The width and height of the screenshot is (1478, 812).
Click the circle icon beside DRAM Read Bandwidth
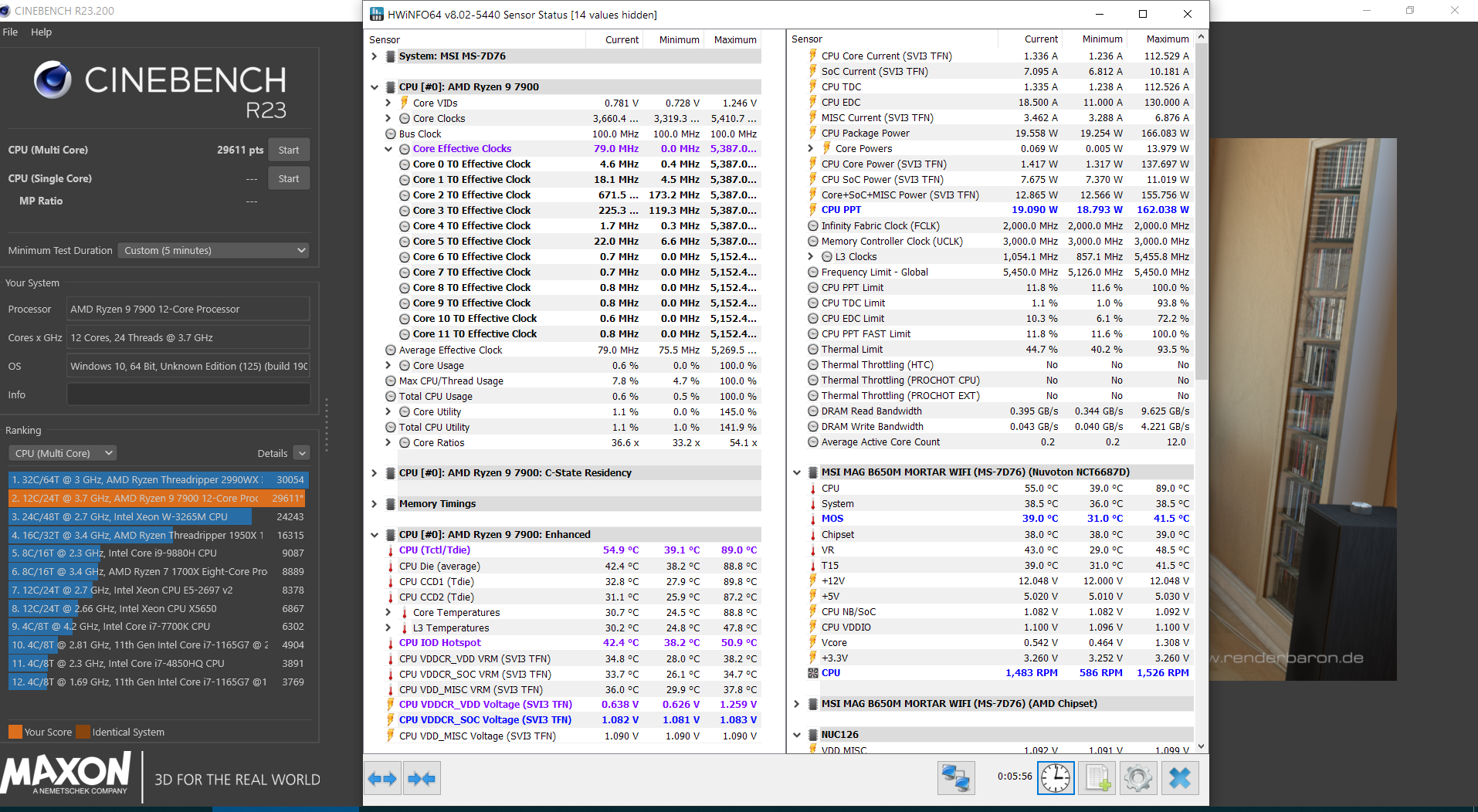tap(813, 411)
